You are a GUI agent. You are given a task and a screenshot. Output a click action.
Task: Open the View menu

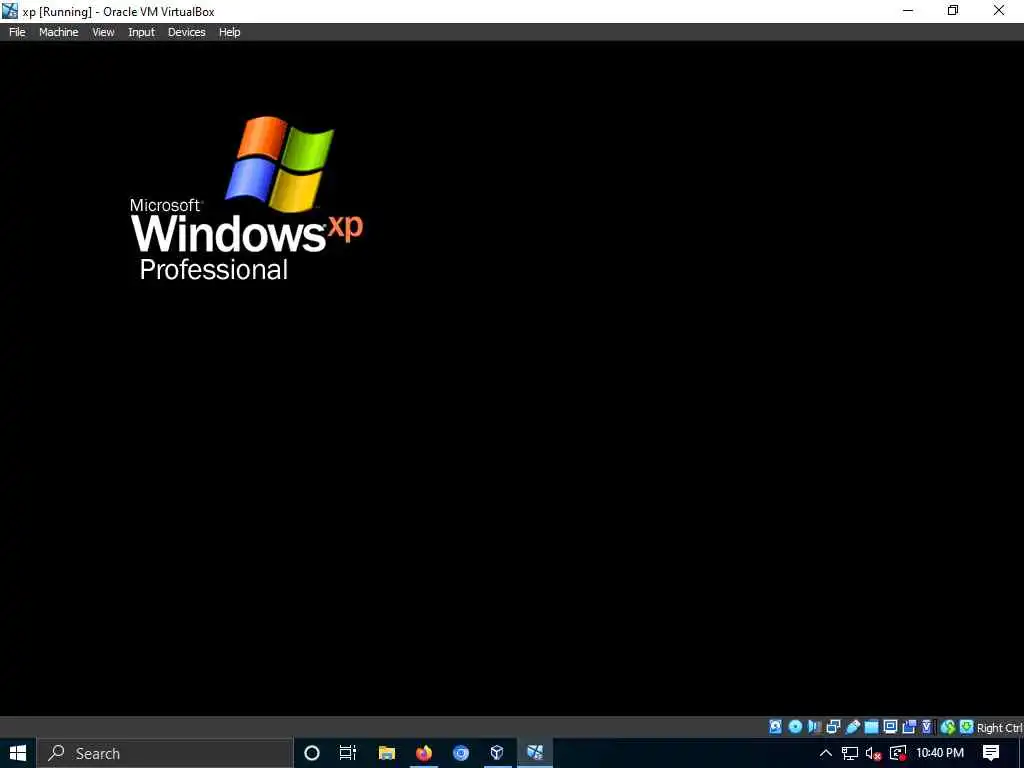click(103, 32)
